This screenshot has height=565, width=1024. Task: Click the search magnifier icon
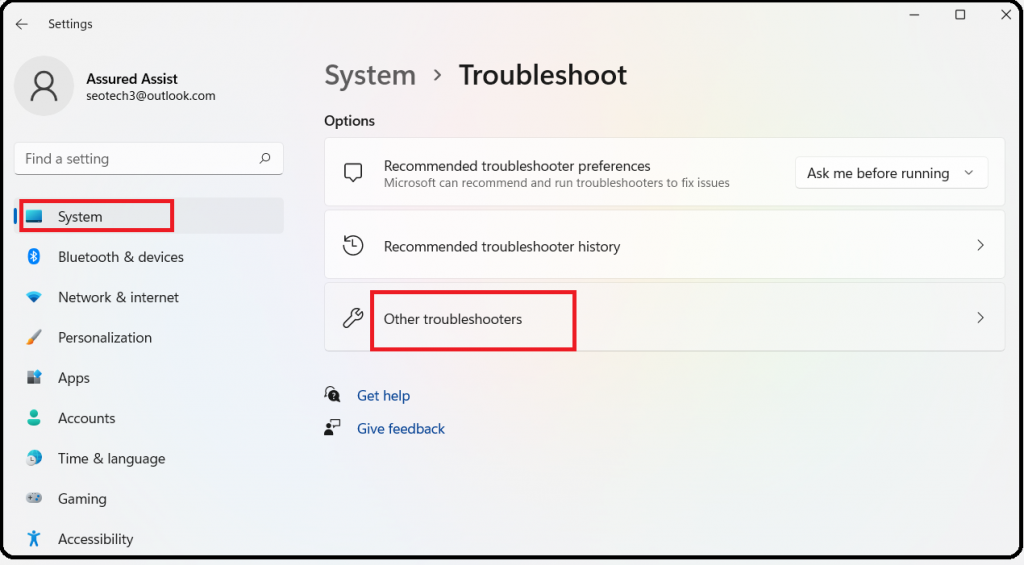[264, 158]
